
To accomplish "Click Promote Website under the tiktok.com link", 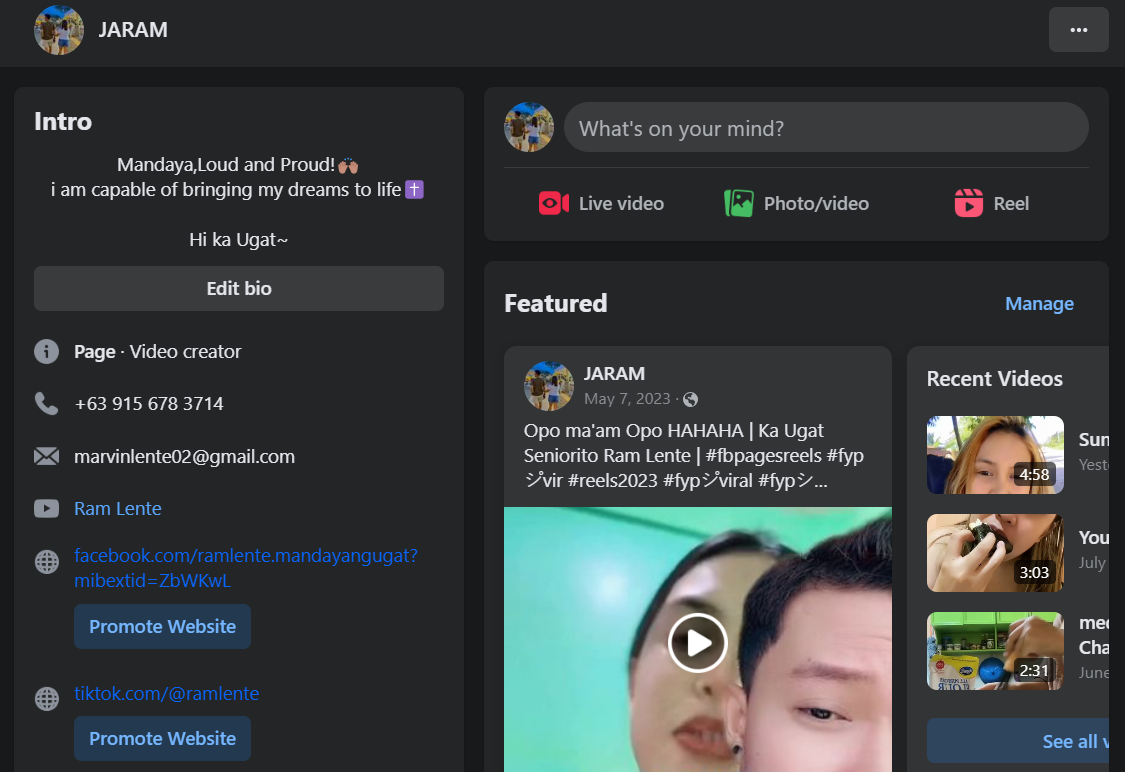I will [x=162, y=738].
